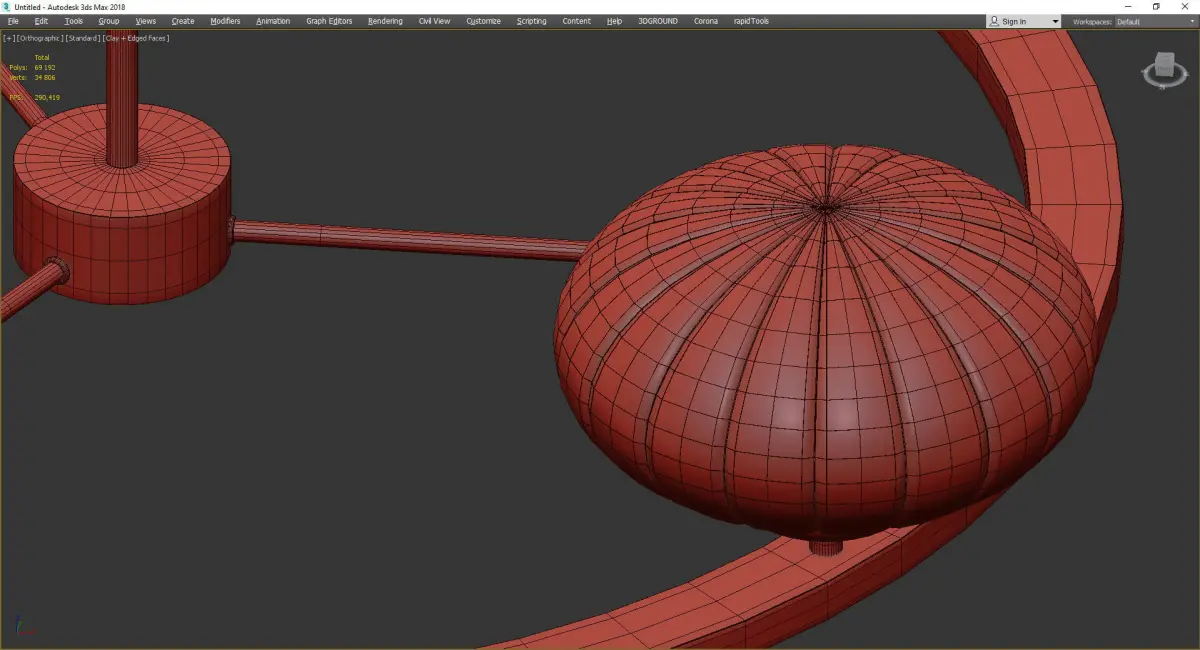The width and height of the screenshot is (1200, 650).
Task: Open the Tools menu
Action: coord(74,21)
